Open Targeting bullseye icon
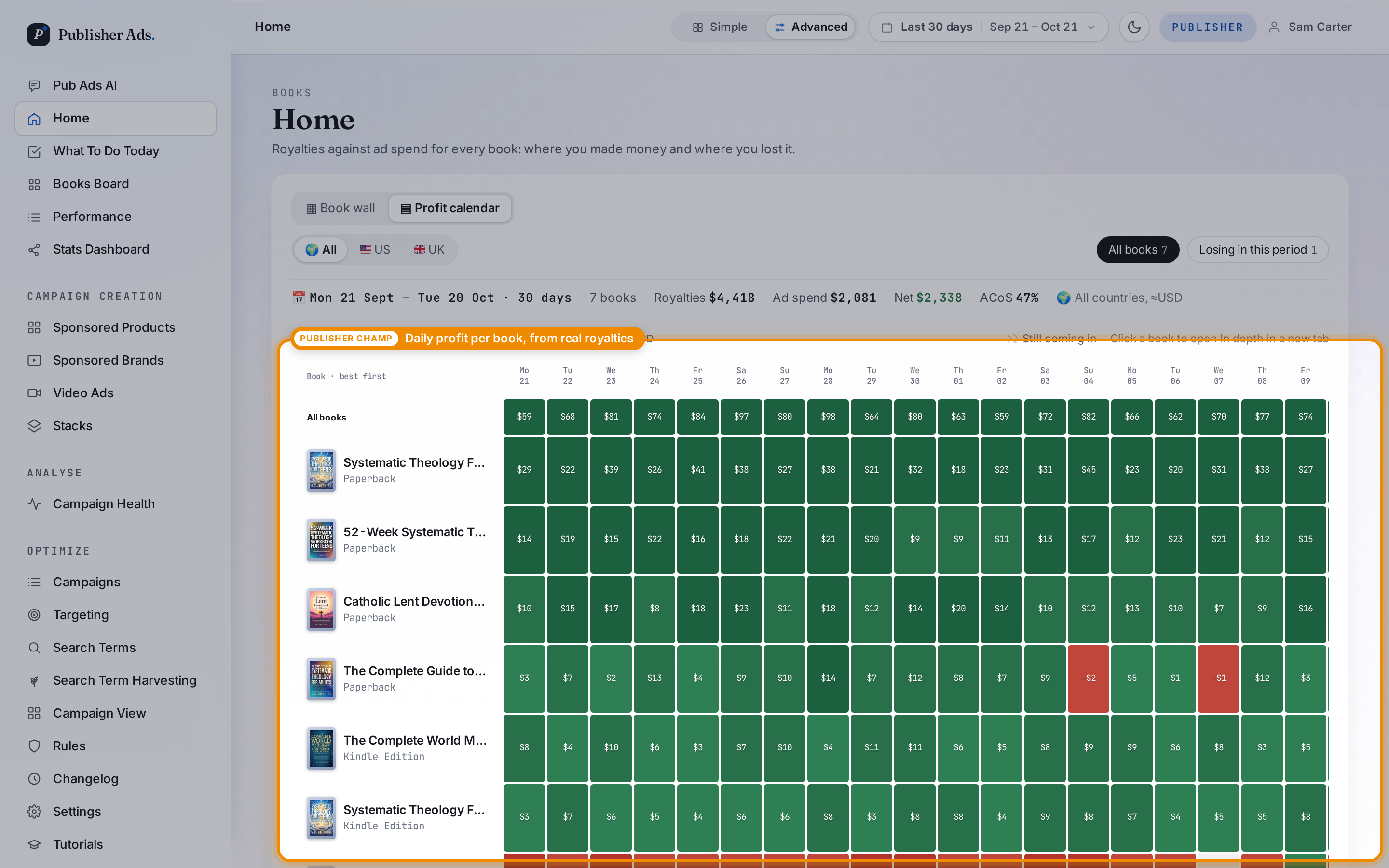 (x=34, y=614)
